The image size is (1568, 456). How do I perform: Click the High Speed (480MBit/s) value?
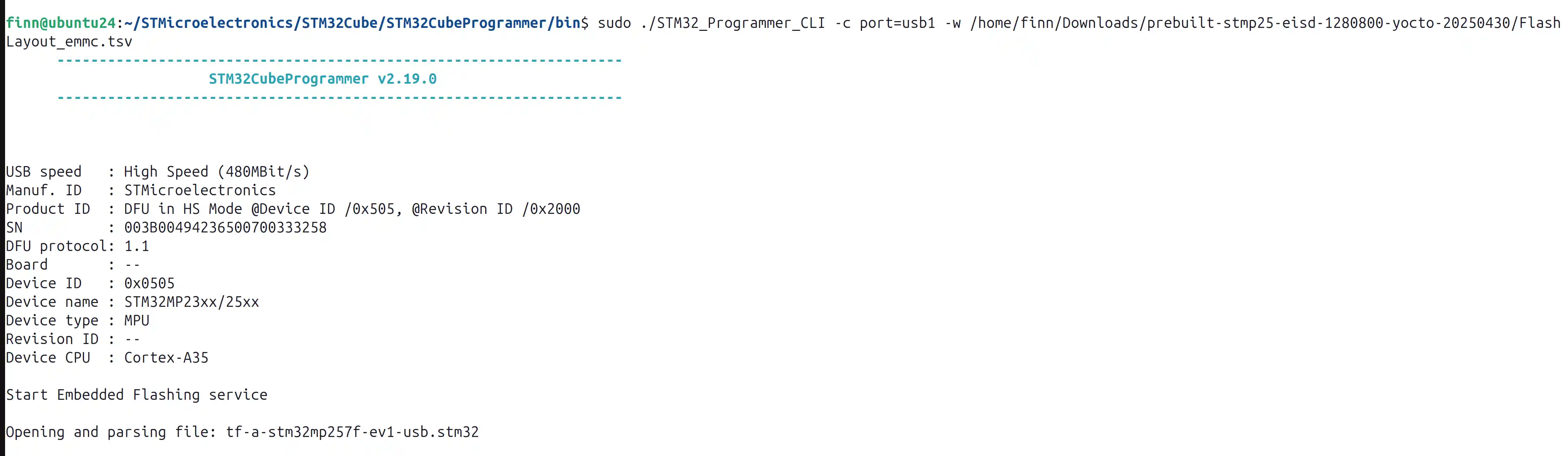(217, 172)
